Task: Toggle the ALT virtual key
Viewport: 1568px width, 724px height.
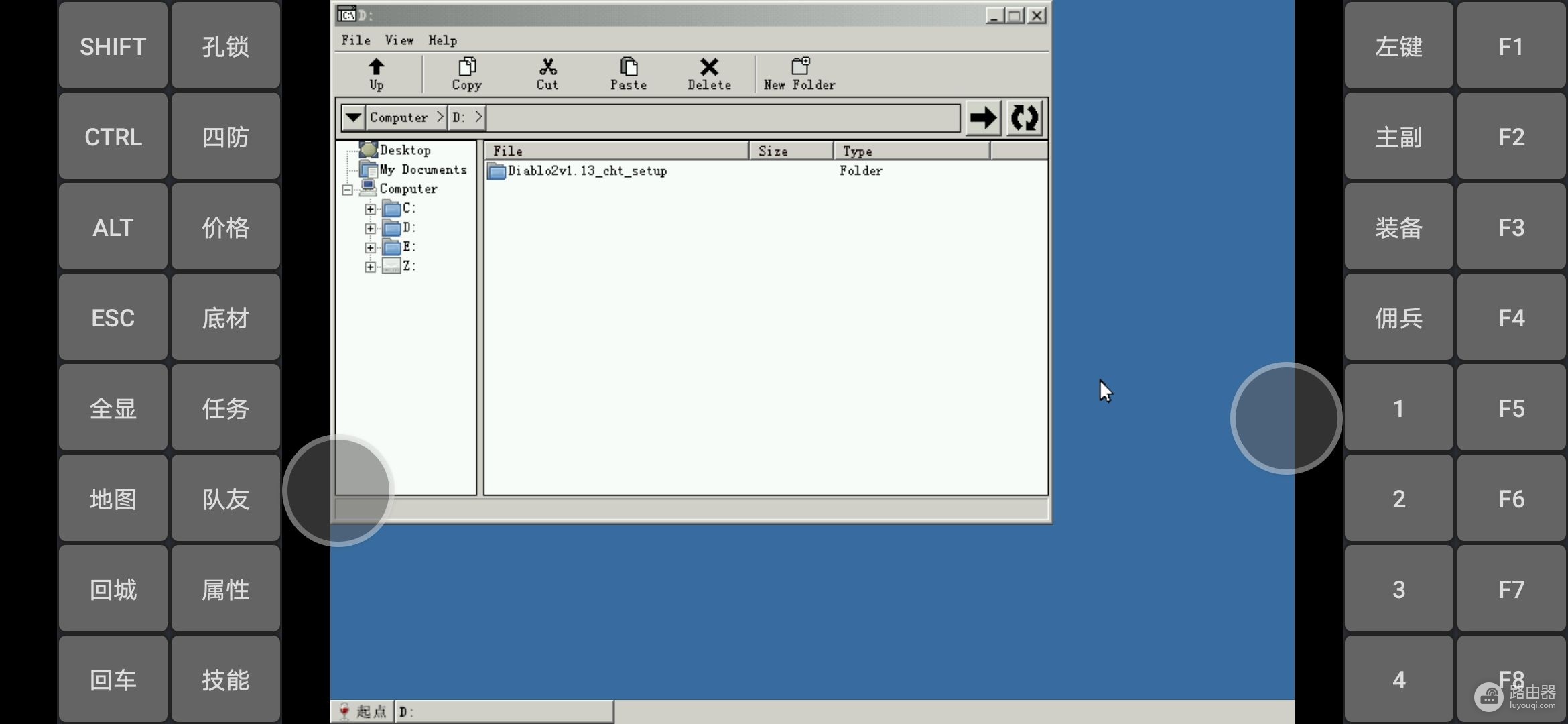Action: [x=113, y=227]
